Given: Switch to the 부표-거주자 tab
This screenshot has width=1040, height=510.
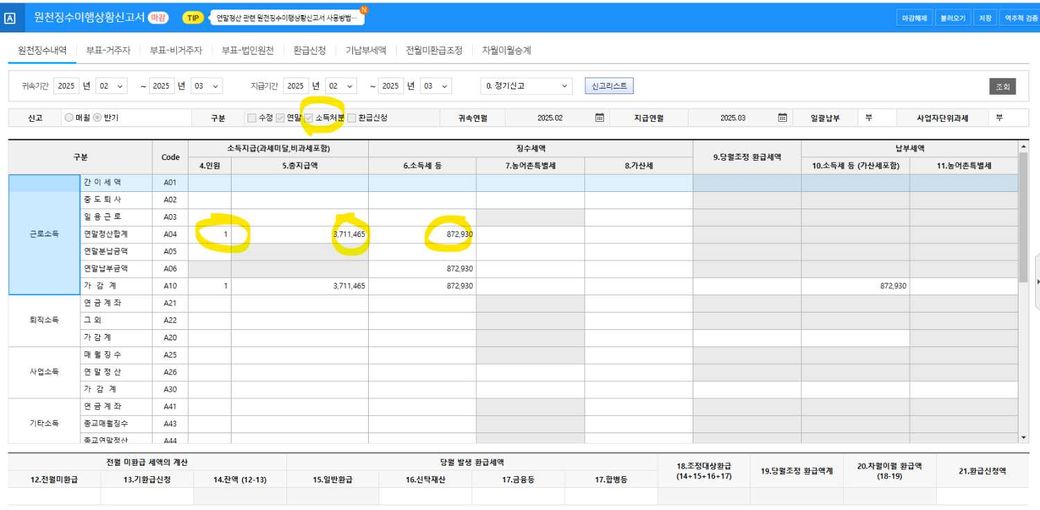Looking at the screenshot, I should click(107, 50).
